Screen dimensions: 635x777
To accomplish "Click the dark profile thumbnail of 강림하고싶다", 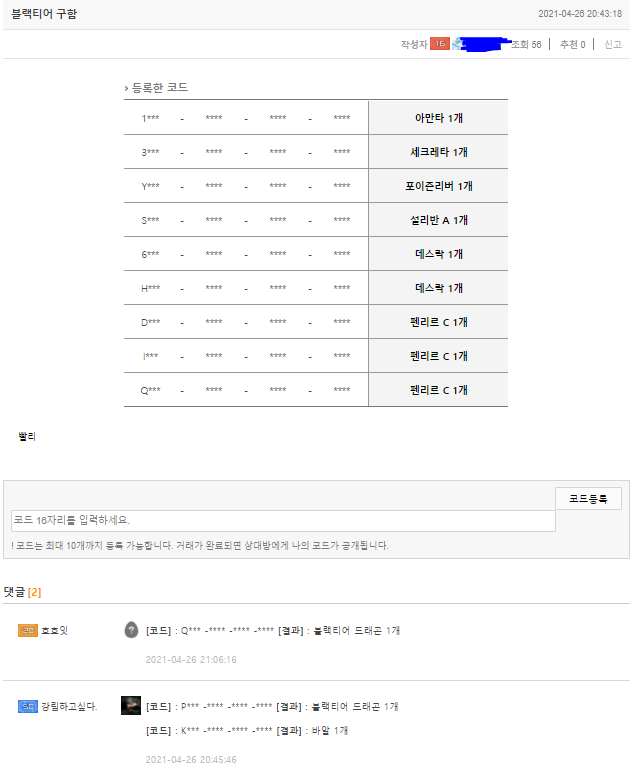I will point(131,705).
